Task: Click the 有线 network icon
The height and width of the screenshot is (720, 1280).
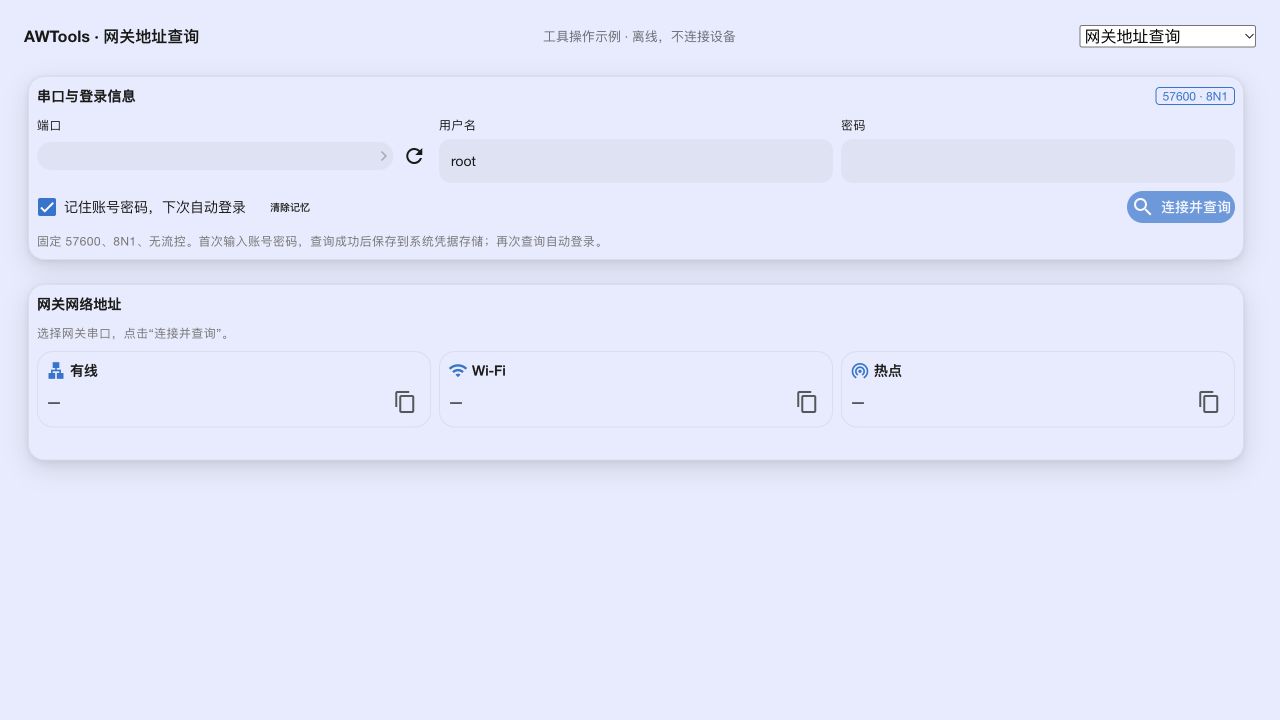Action: tap(56, 371)
